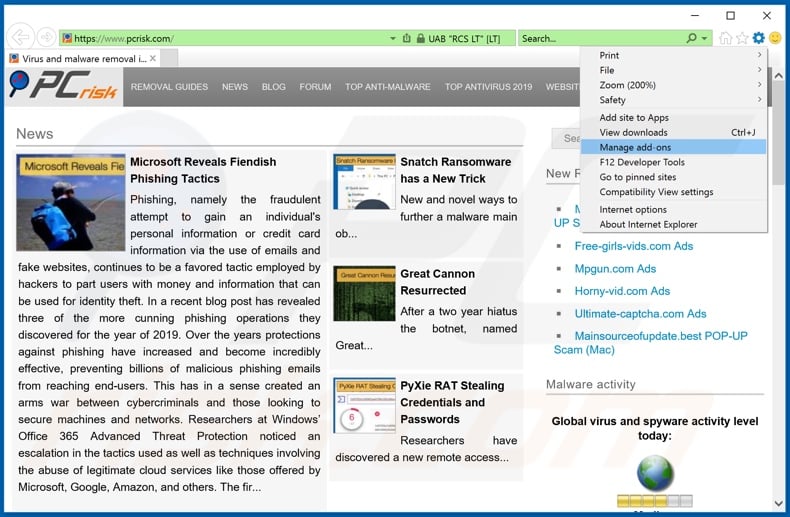Open the Zoom (200%) submenu
The width and height of the screenshot is (790, 517).
(x=674, y=85)
